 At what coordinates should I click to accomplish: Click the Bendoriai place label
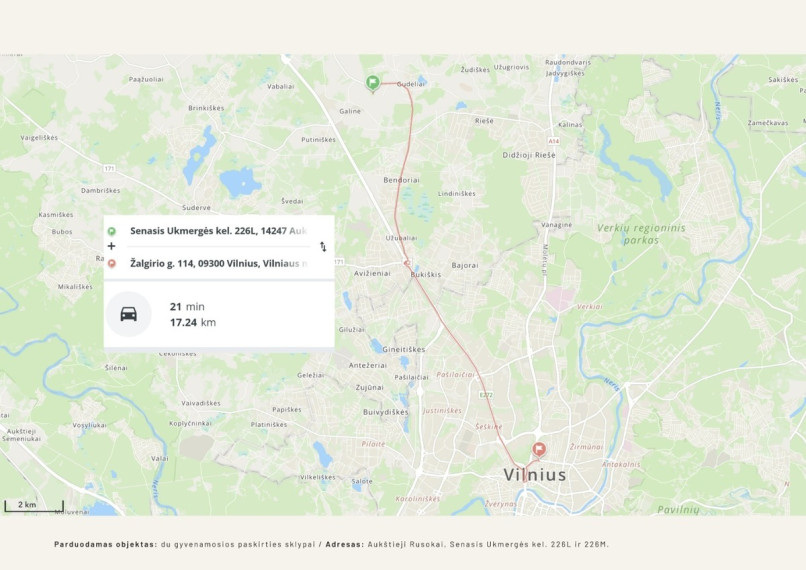pyautogui.click(x=401, y=180)
